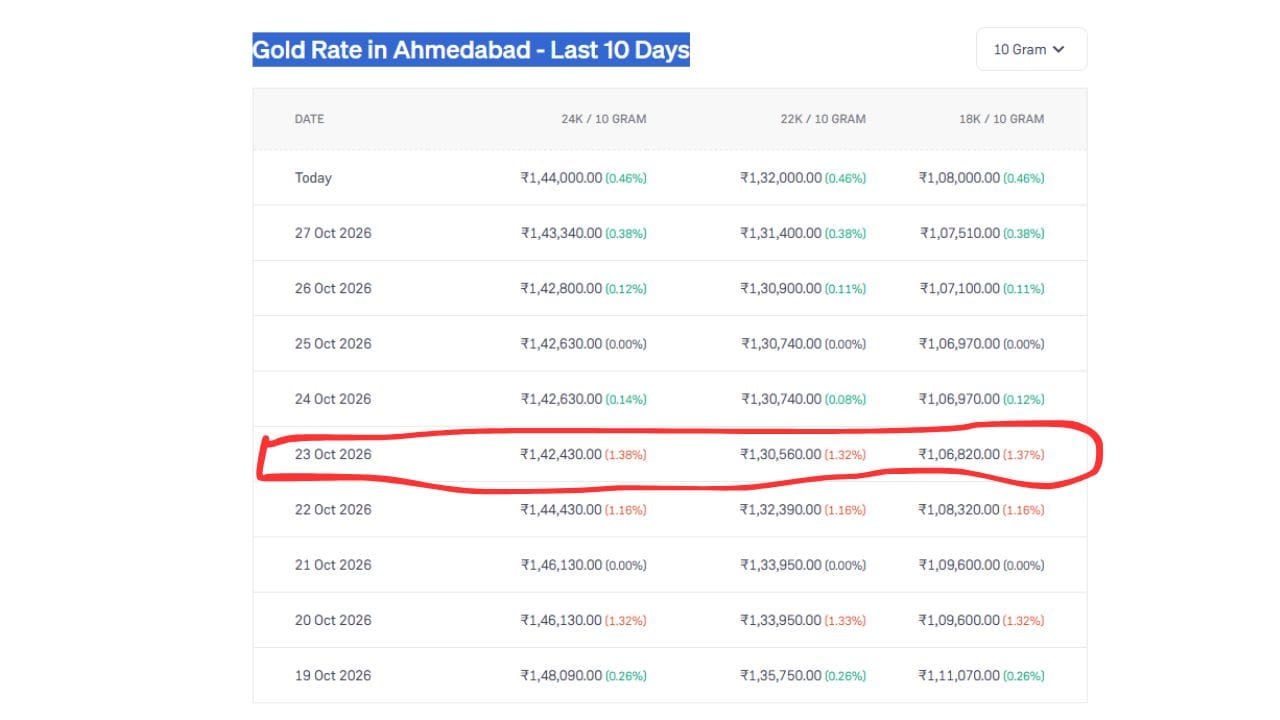Select the 19 Oct 24K price ₹1,48,090.00

tap(561, 675)
